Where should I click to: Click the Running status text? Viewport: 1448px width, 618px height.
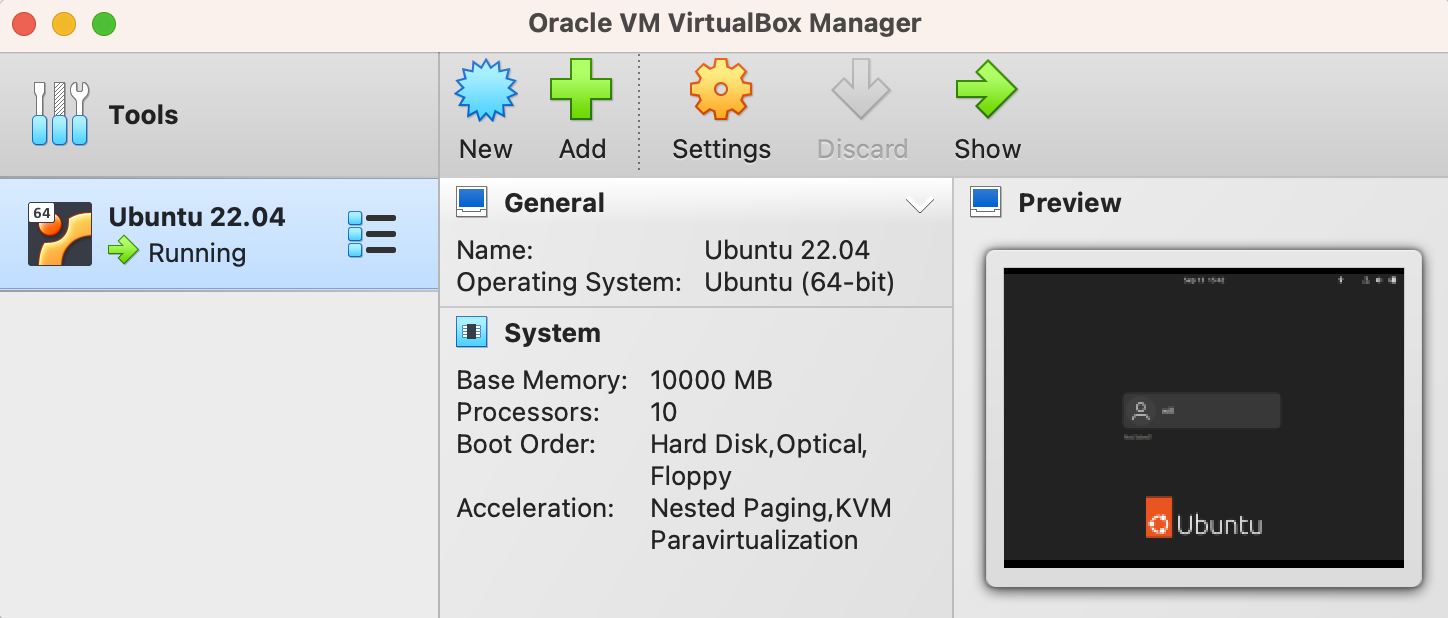(197, 253)
